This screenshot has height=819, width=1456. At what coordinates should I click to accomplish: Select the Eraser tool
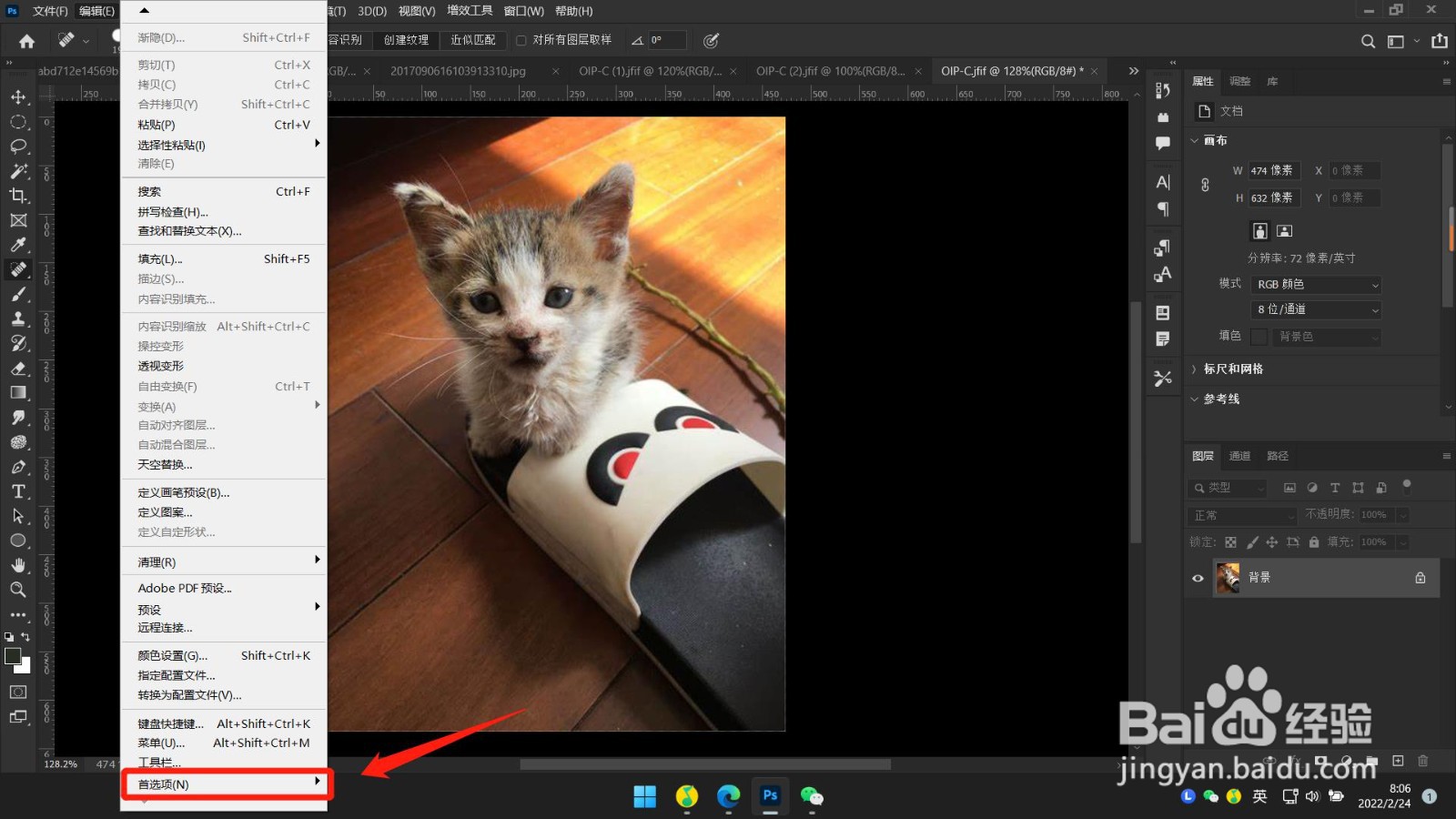18,368
